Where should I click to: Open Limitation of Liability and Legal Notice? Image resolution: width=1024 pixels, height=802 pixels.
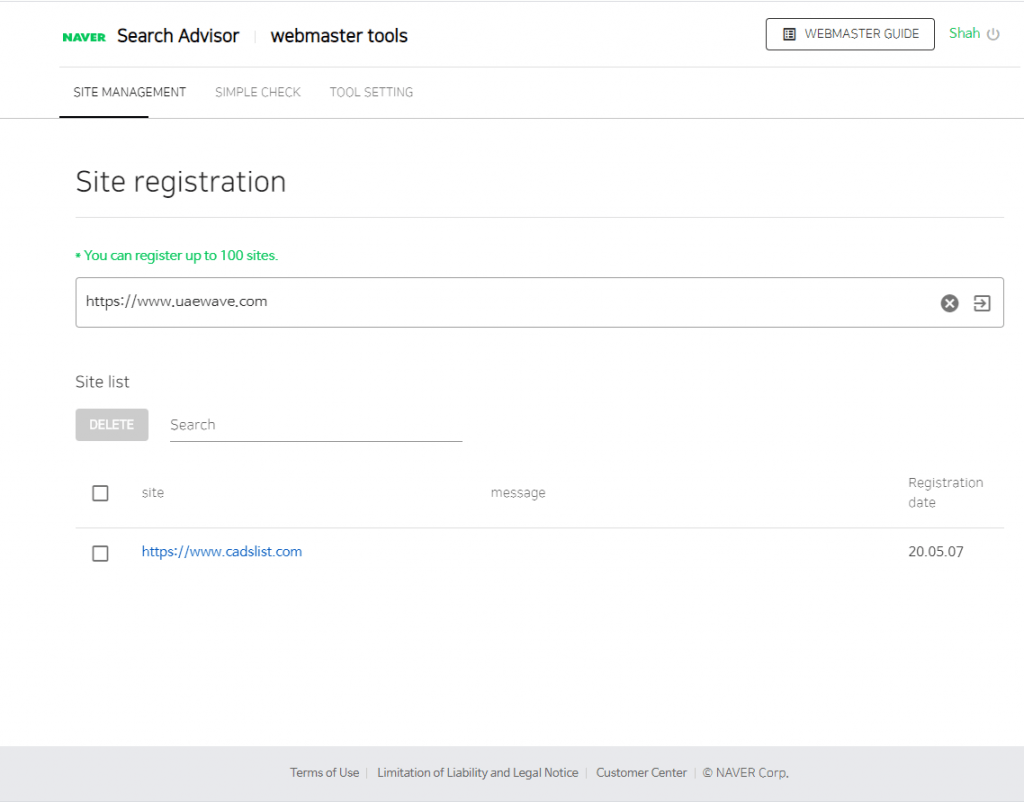tap(477, 773)
